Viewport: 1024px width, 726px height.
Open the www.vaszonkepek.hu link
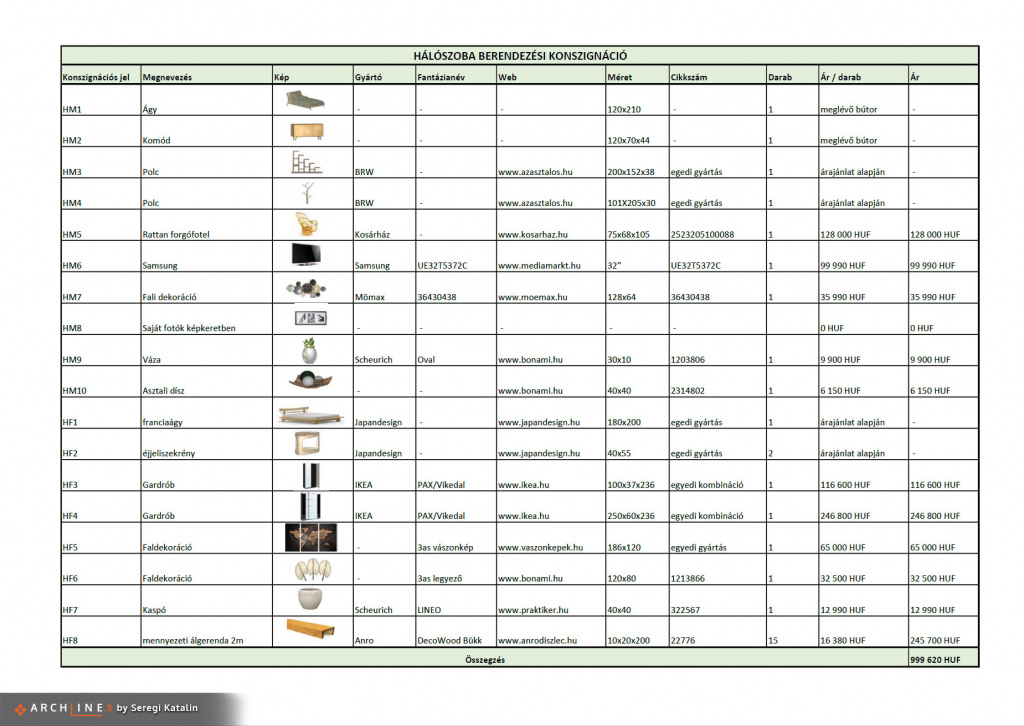click(x=540, y=548)
